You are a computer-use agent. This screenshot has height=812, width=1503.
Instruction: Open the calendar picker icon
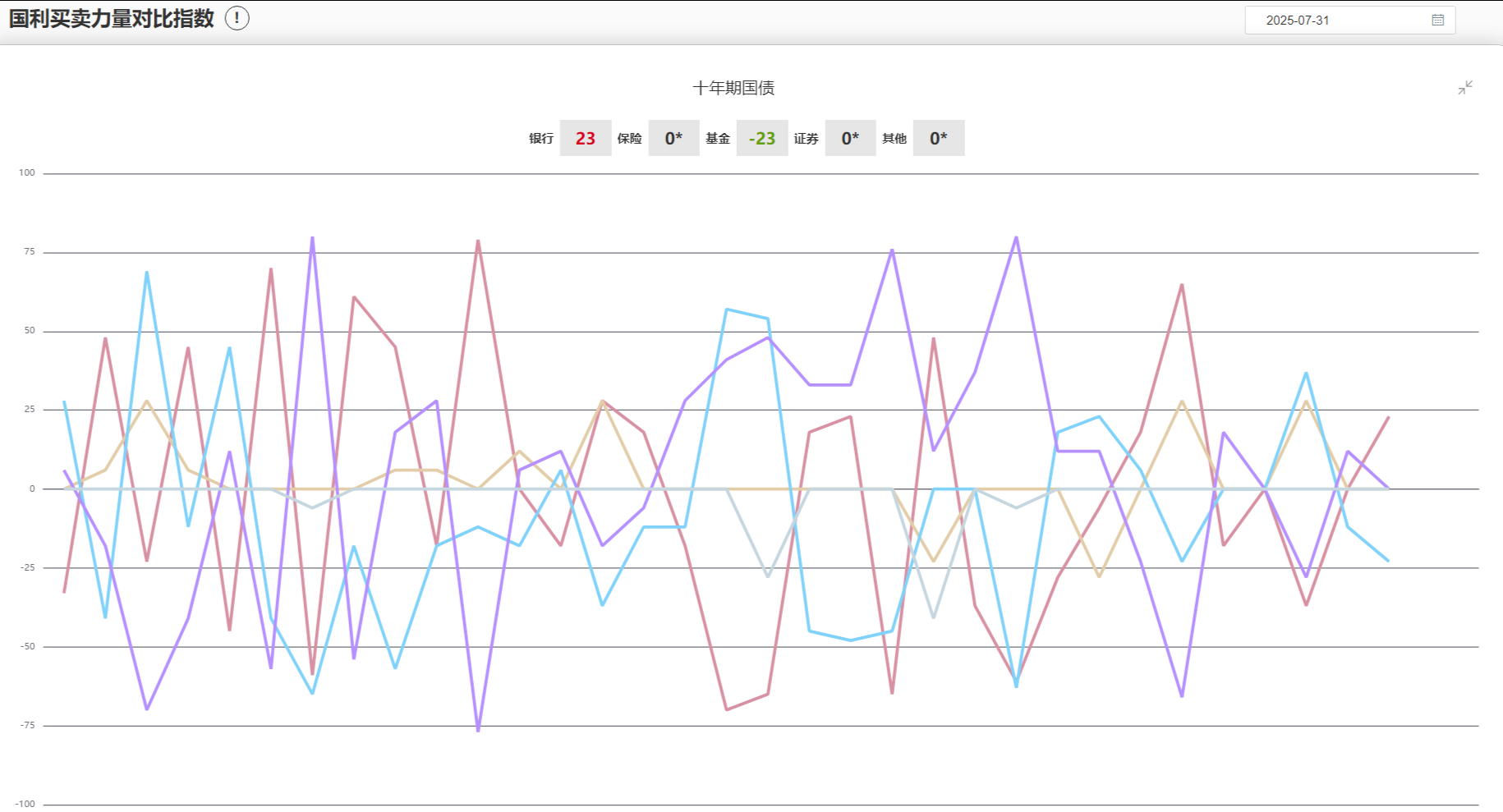tap(1437, 21)
